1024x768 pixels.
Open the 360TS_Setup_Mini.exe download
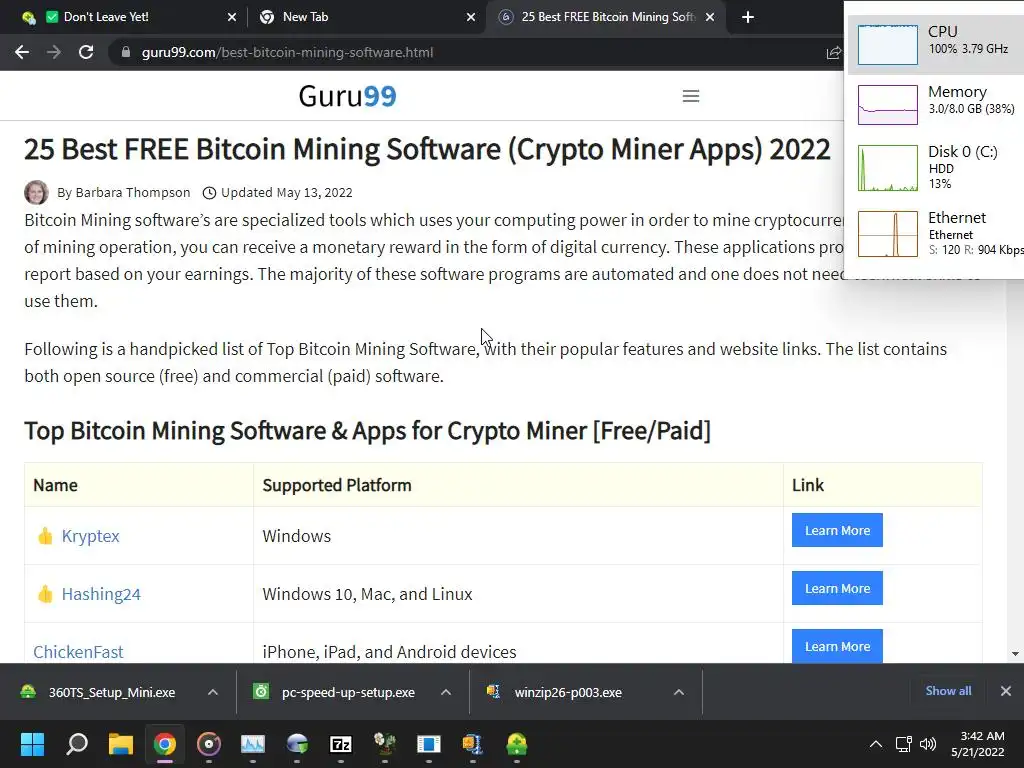click(x=112, y=692)
